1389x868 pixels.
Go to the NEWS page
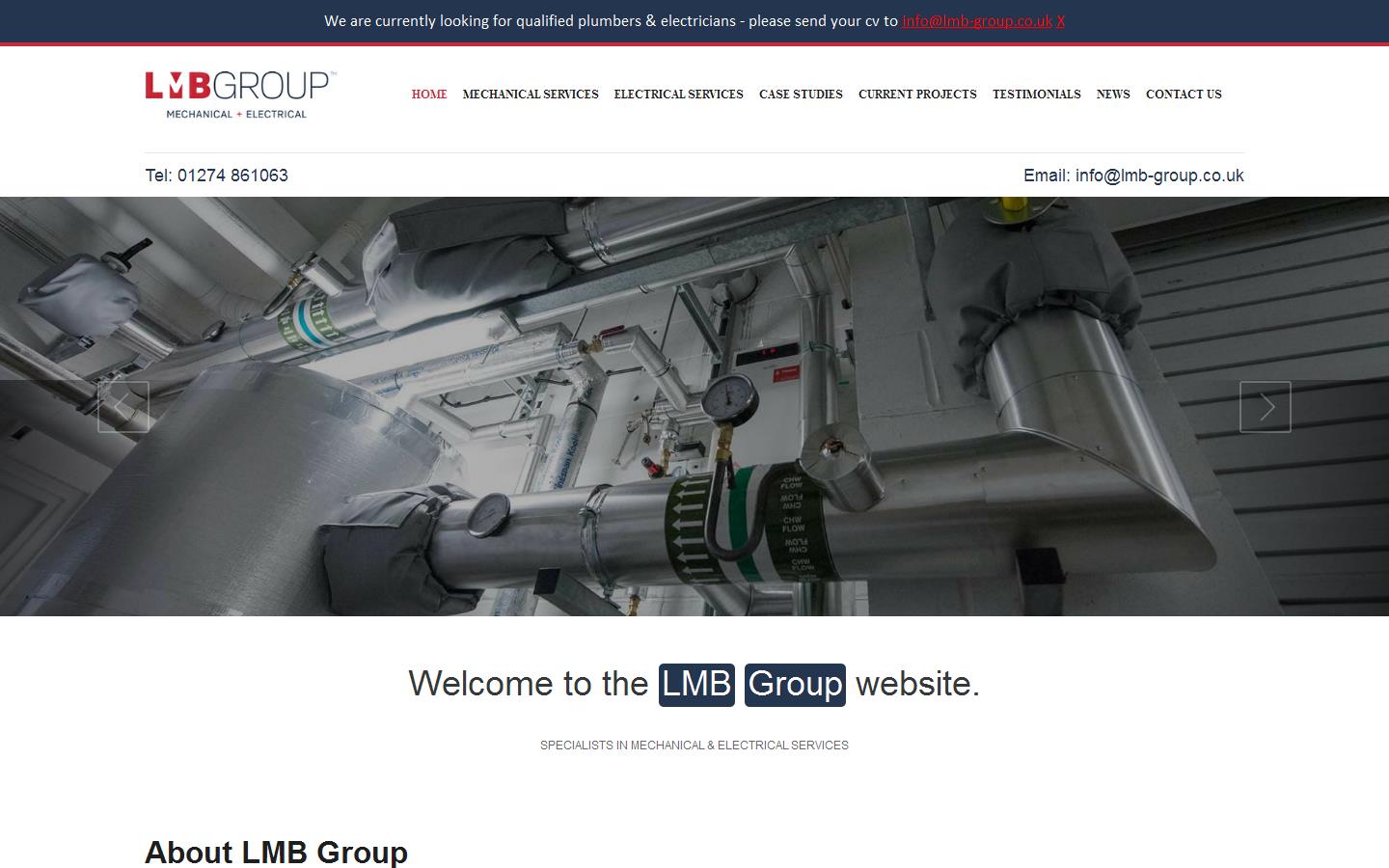pyautogui.click(x=1112, y=95)
